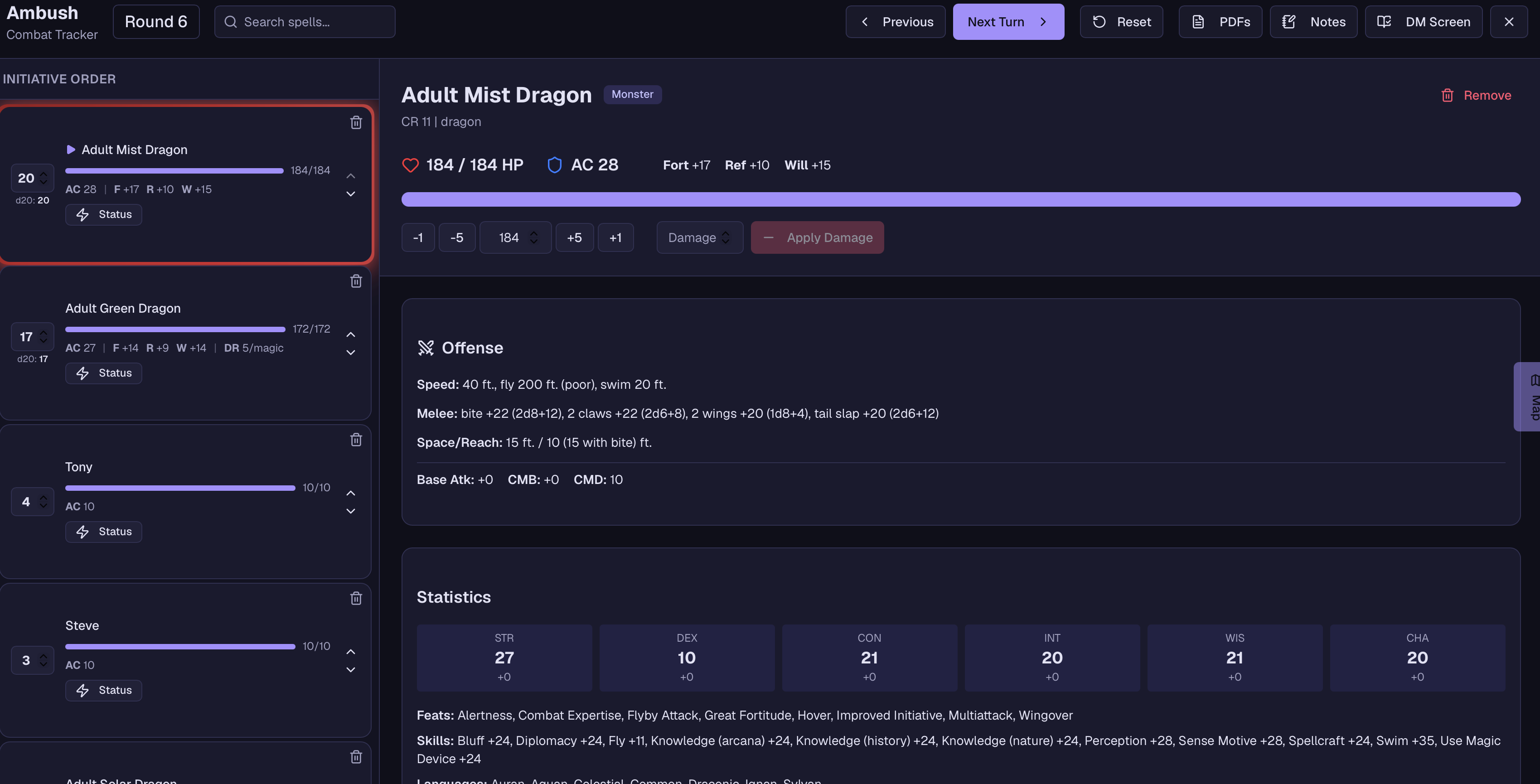Add 1 HP with +1 button
This screenshot has width=1540, height=784.
615,238
